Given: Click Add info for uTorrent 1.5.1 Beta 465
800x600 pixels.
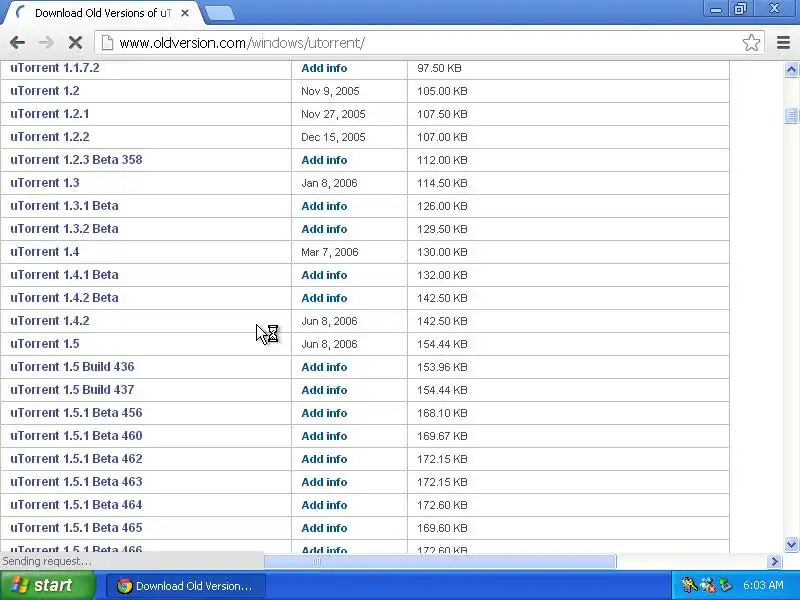Looking at the screenshot, I should [324, 527].
